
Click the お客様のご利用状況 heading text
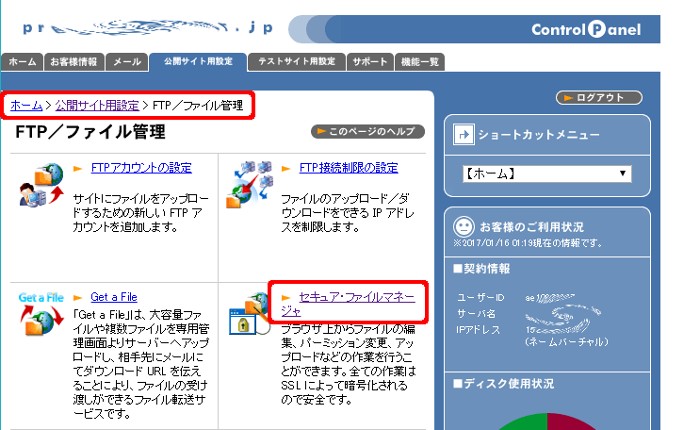531,227
